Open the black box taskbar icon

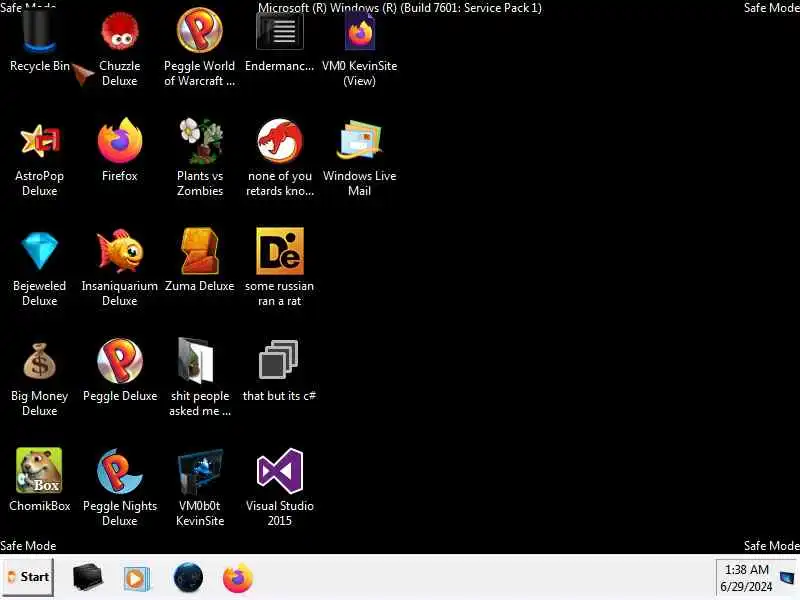coord(87,577)
